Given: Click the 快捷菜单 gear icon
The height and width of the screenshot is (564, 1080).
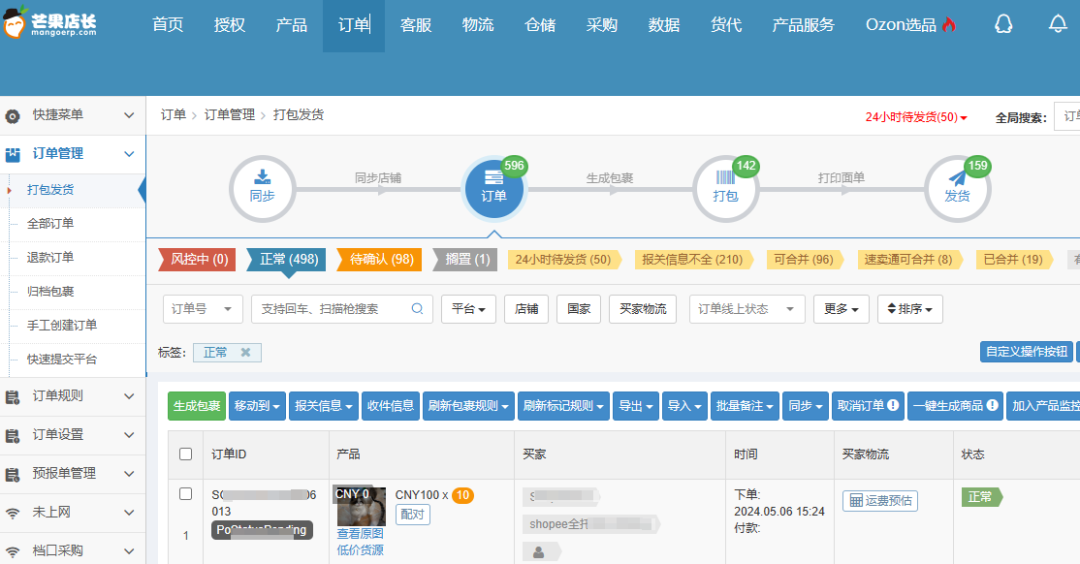Looking at the screenshot, I should [x=12, y=116].
